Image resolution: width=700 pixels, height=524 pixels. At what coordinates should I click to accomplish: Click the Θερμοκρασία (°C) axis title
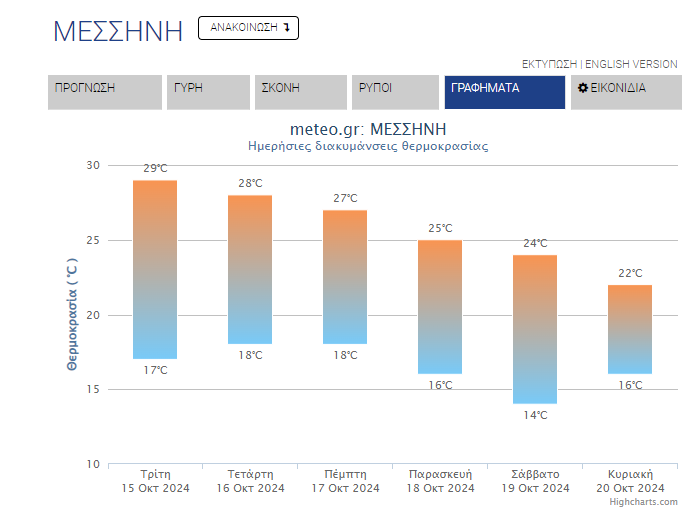(x=72, y=314)
